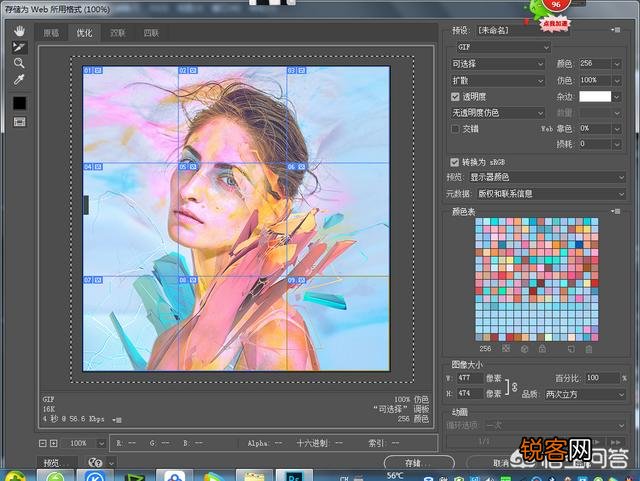Open the 预设 [未命名] preset dropdown
Screen dimensions: 640x481
click(522, 30)
